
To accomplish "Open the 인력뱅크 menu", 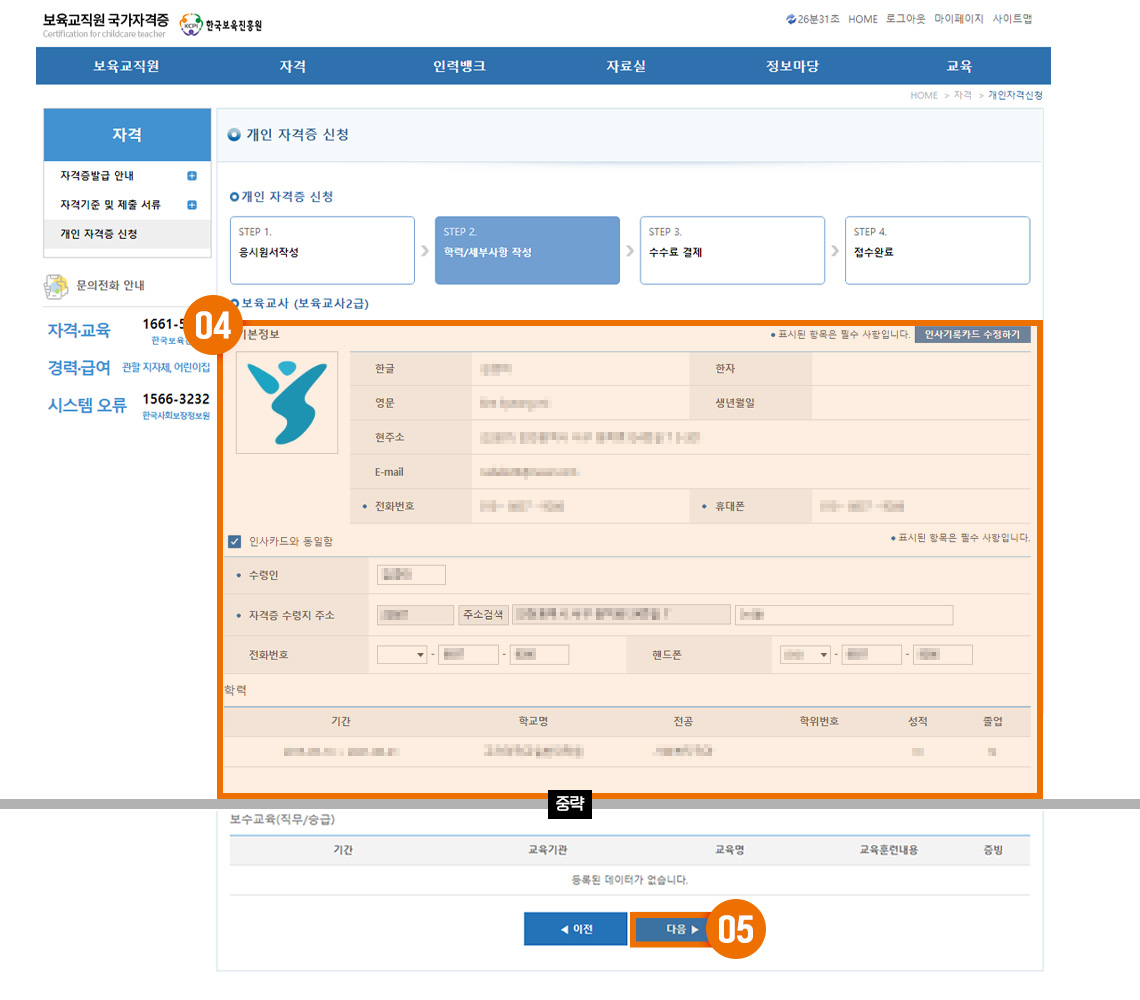I will tap(459, 66).
